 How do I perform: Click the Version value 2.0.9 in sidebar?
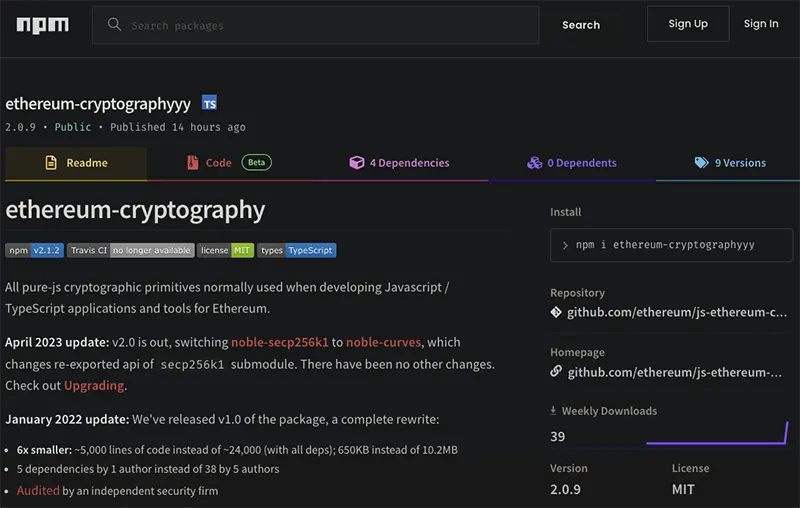pos(565,490)
